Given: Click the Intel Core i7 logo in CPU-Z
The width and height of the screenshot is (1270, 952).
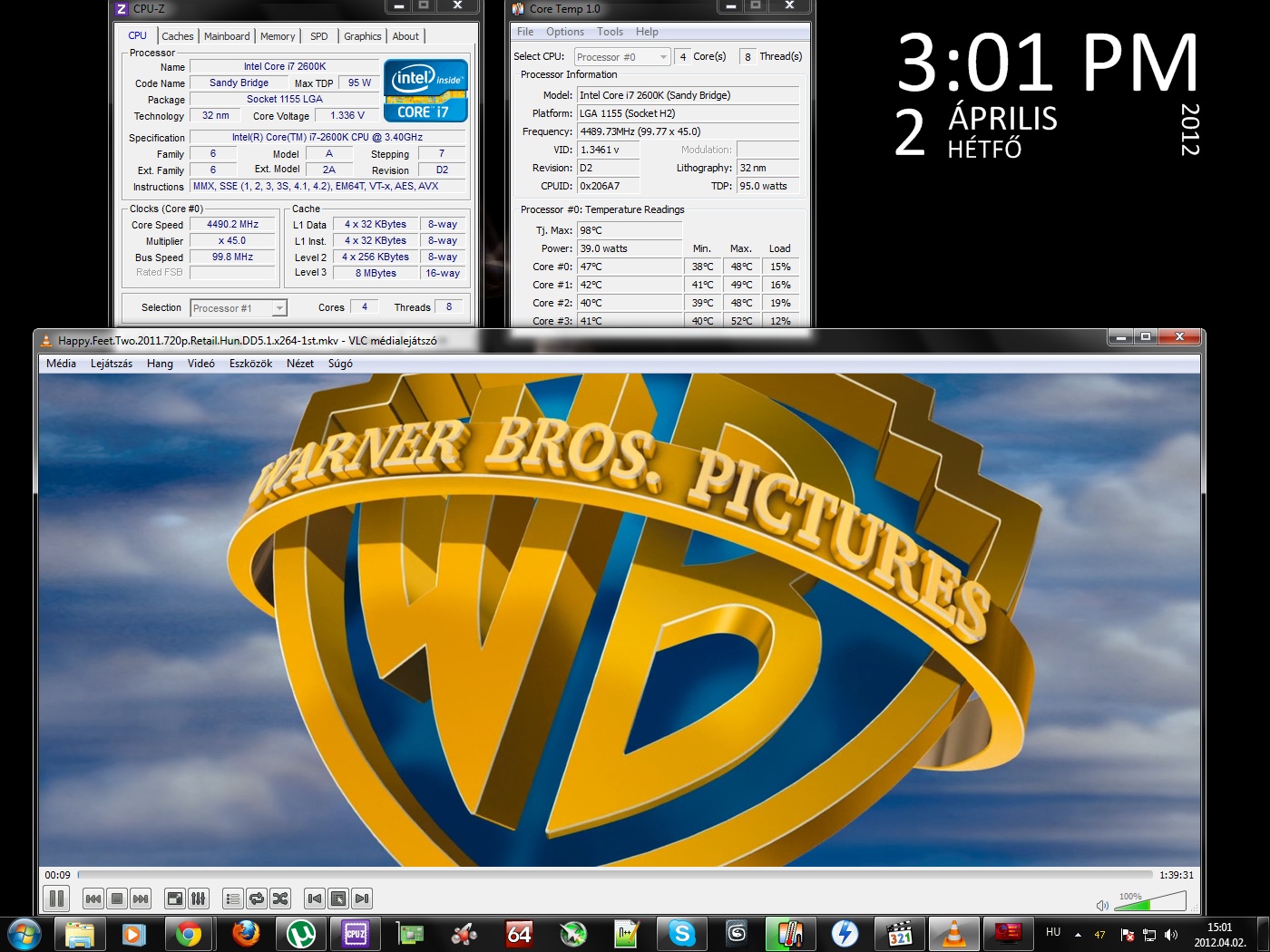Looking at the screenshot, I should point(425,90).
